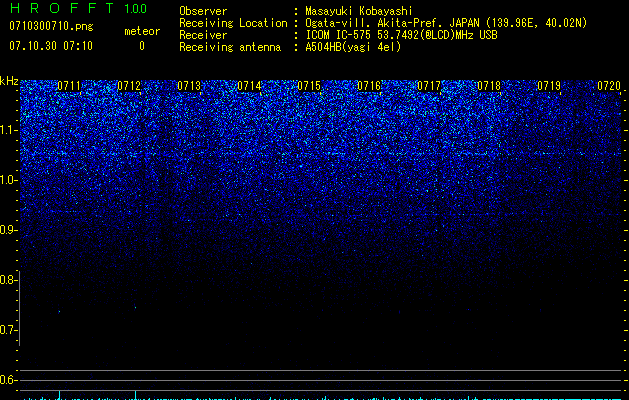
Task: Select the ICOM IC-575 receiver text
Action: click(x=401, y=35)
